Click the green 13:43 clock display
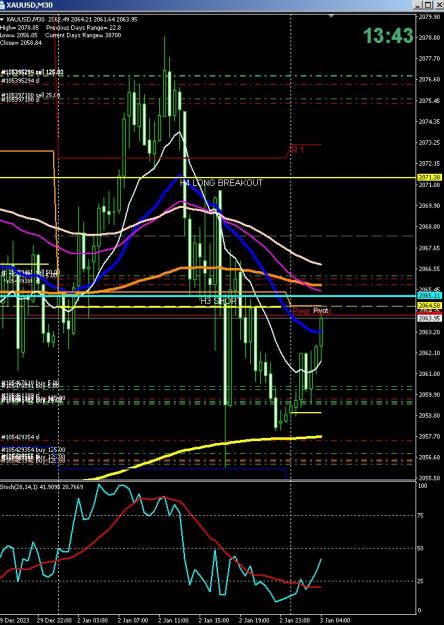444x625 pixels. point(388,36)
